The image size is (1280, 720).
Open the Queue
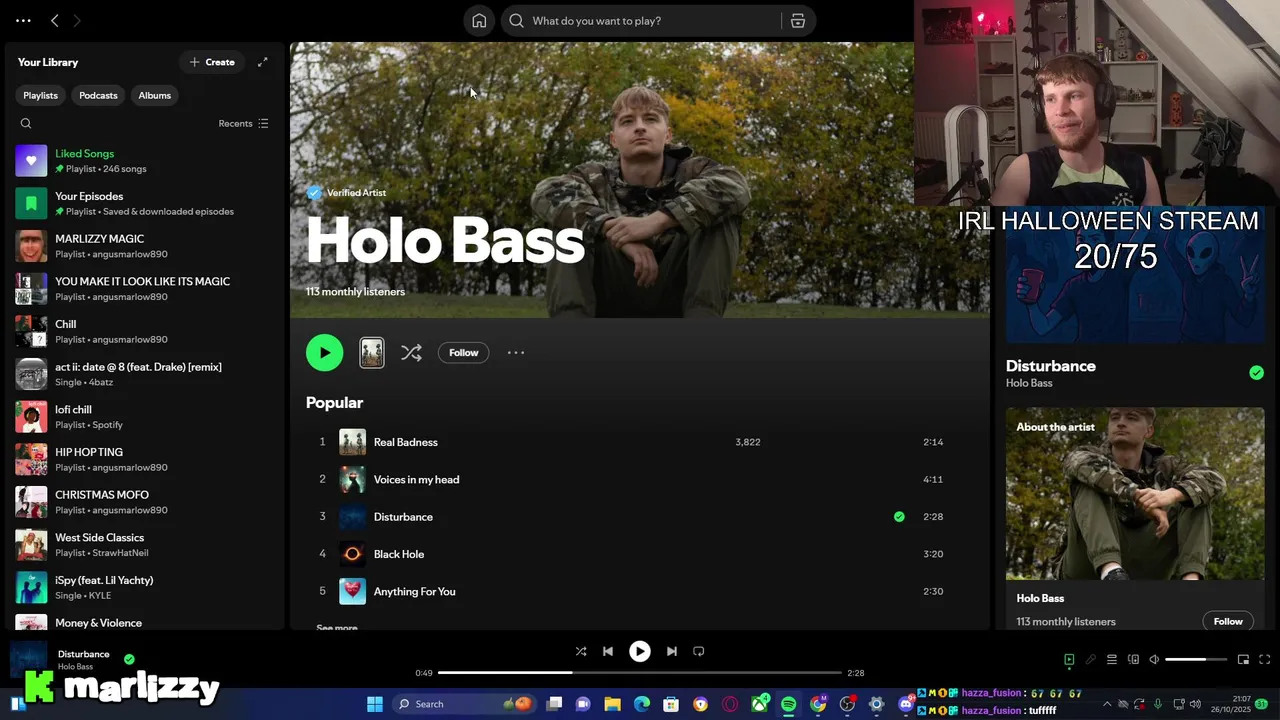pos(1111,660)
